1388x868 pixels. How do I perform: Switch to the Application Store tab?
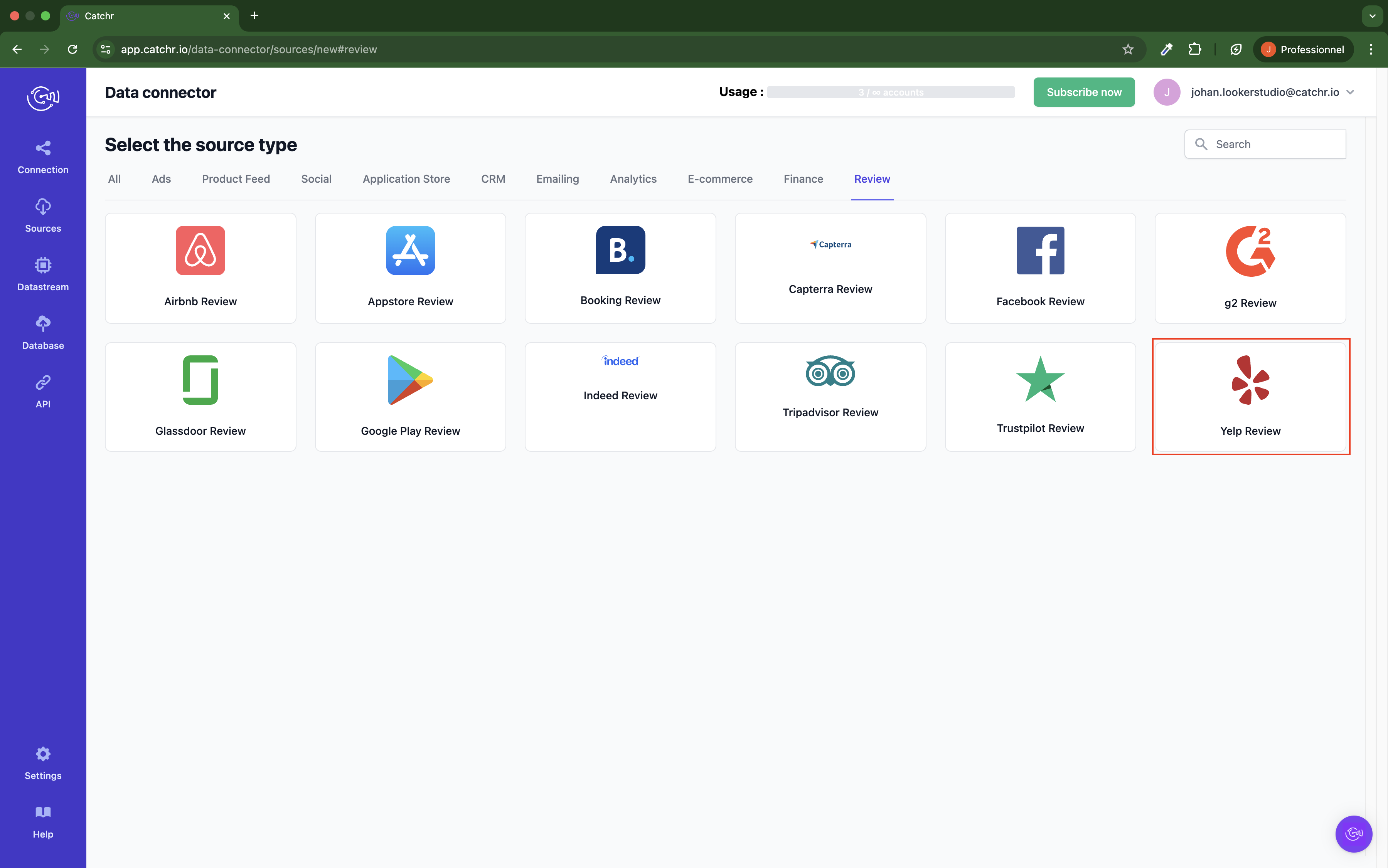coord(407,178)
